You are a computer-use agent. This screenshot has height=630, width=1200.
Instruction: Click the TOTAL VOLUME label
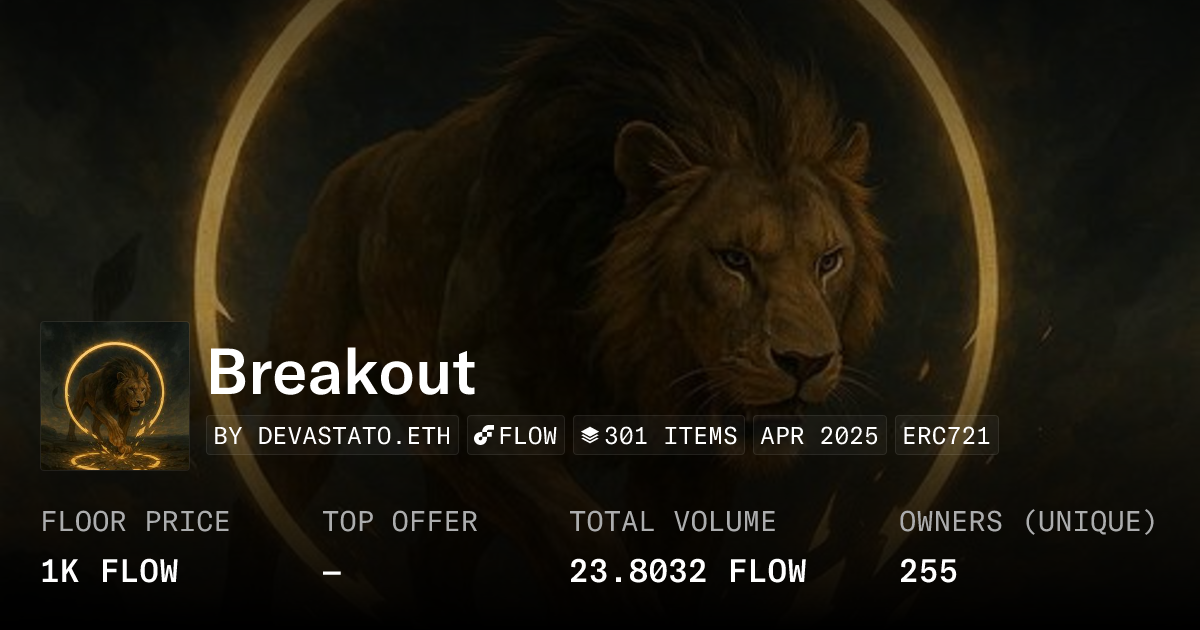tap(672, 522)
